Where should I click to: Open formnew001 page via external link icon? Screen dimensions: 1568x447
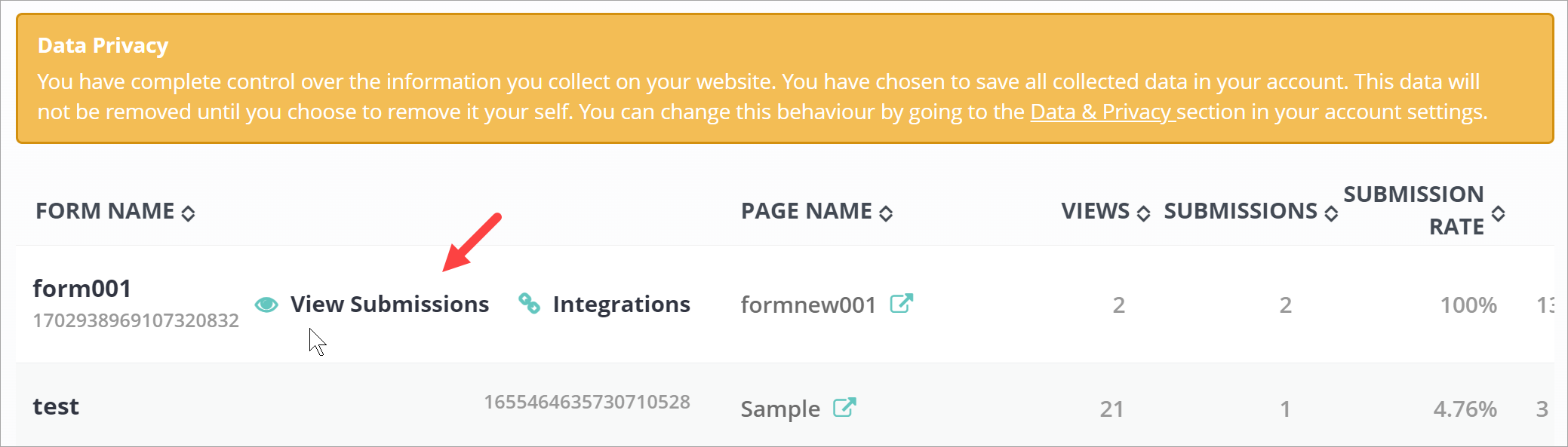coord(901,304)
